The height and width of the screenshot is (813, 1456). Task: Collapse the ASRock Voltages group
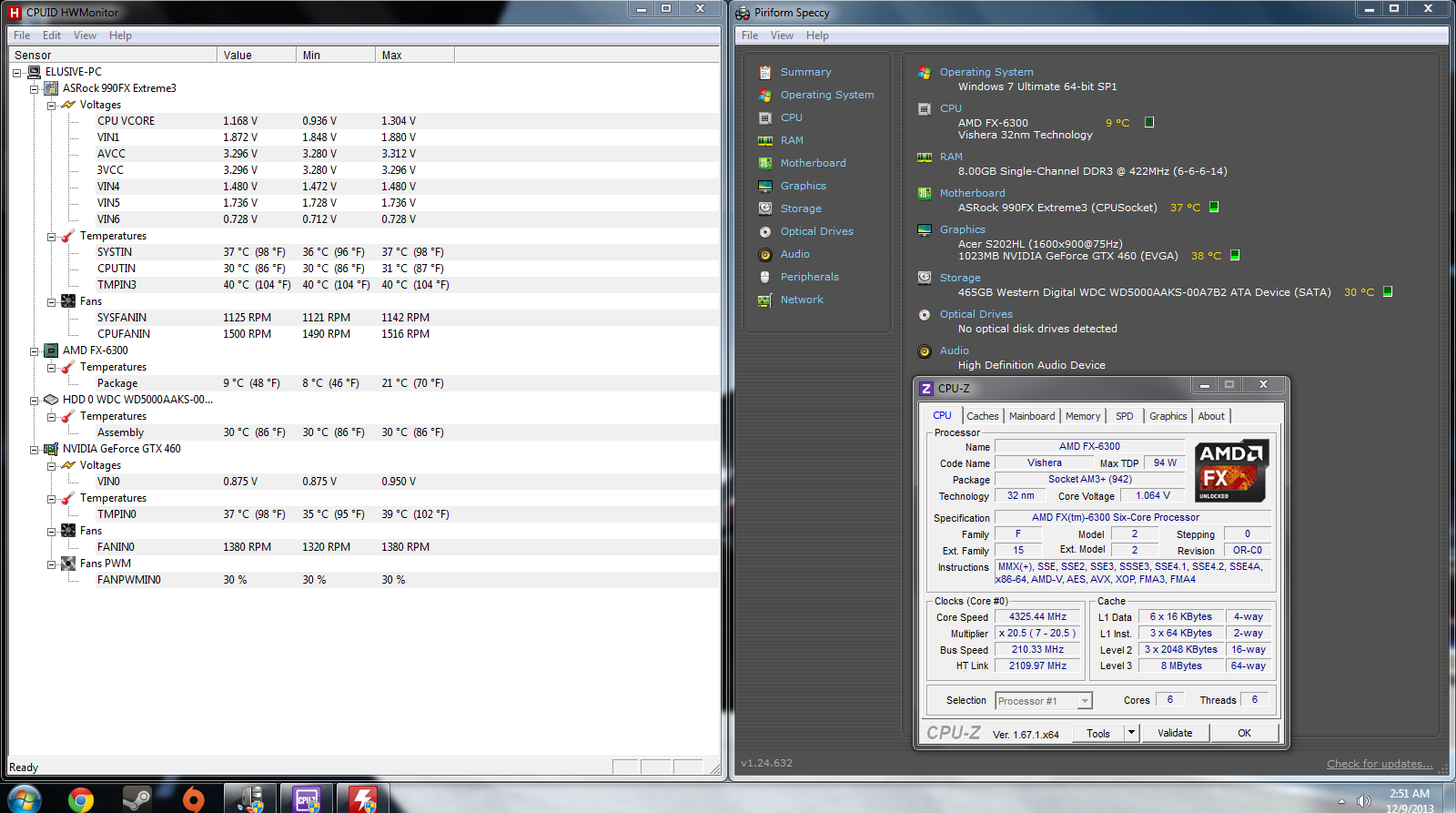pos(52,106)
